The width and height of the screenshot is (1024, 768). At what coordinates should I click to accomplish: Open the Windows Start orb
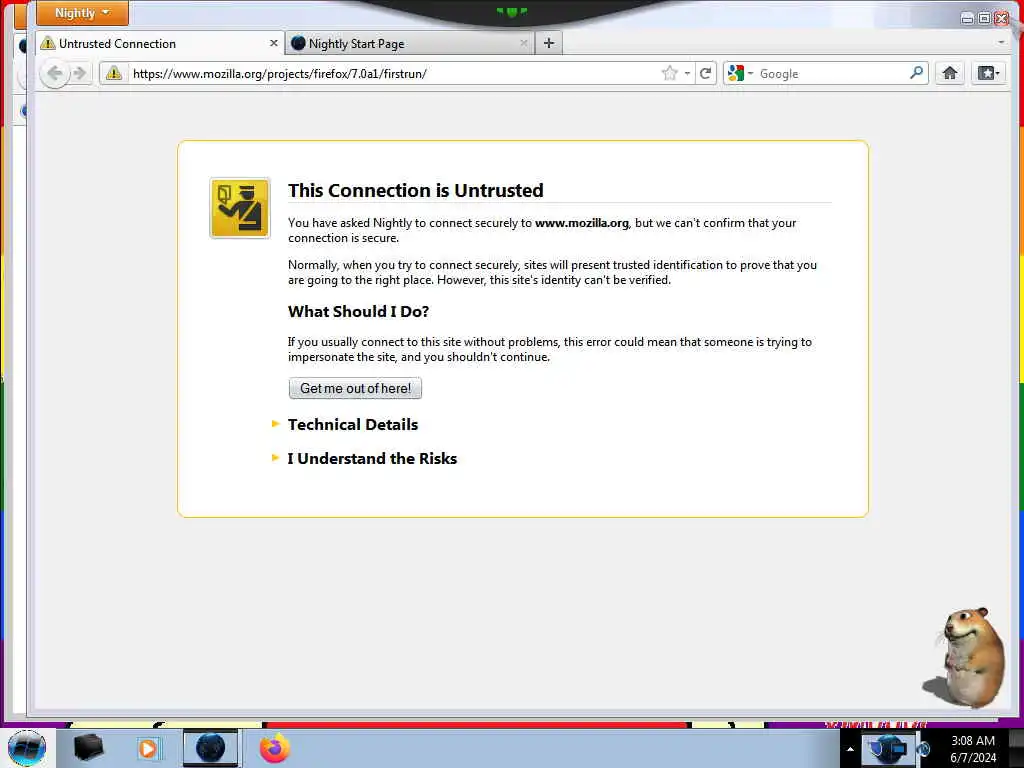(x=27, y=748)
